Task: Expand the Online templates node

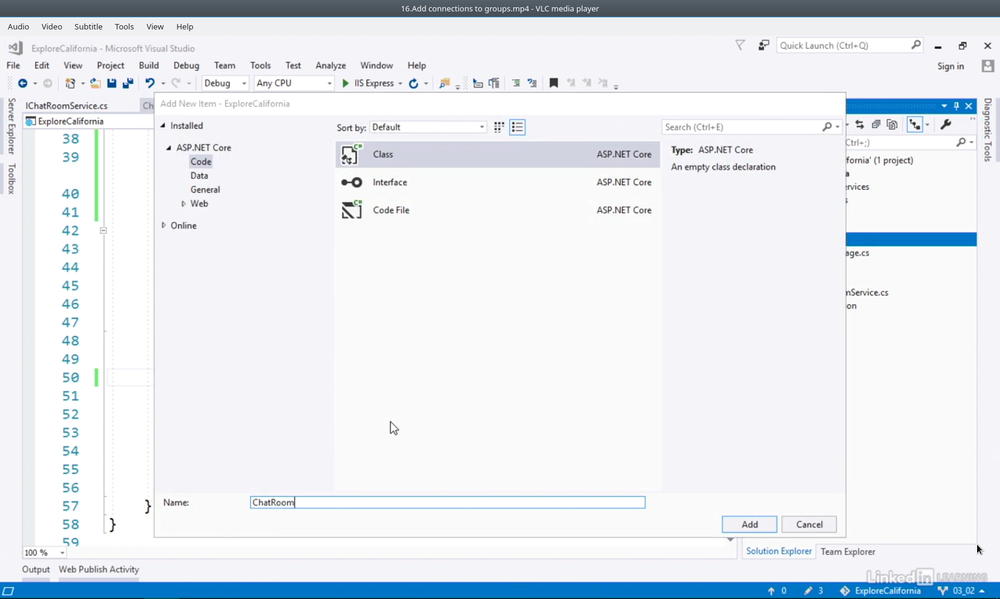Action: click(163, 225)
